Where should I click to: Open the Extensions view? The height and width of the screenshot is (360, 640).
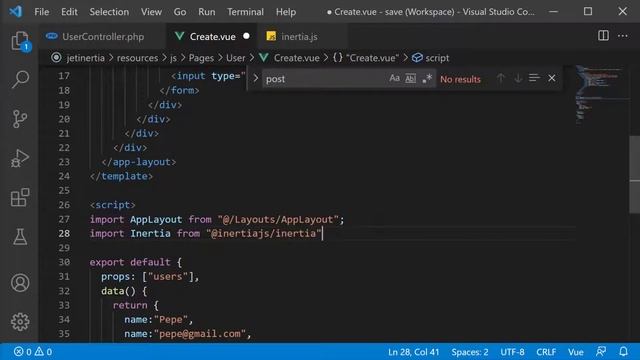coord(20,198)
